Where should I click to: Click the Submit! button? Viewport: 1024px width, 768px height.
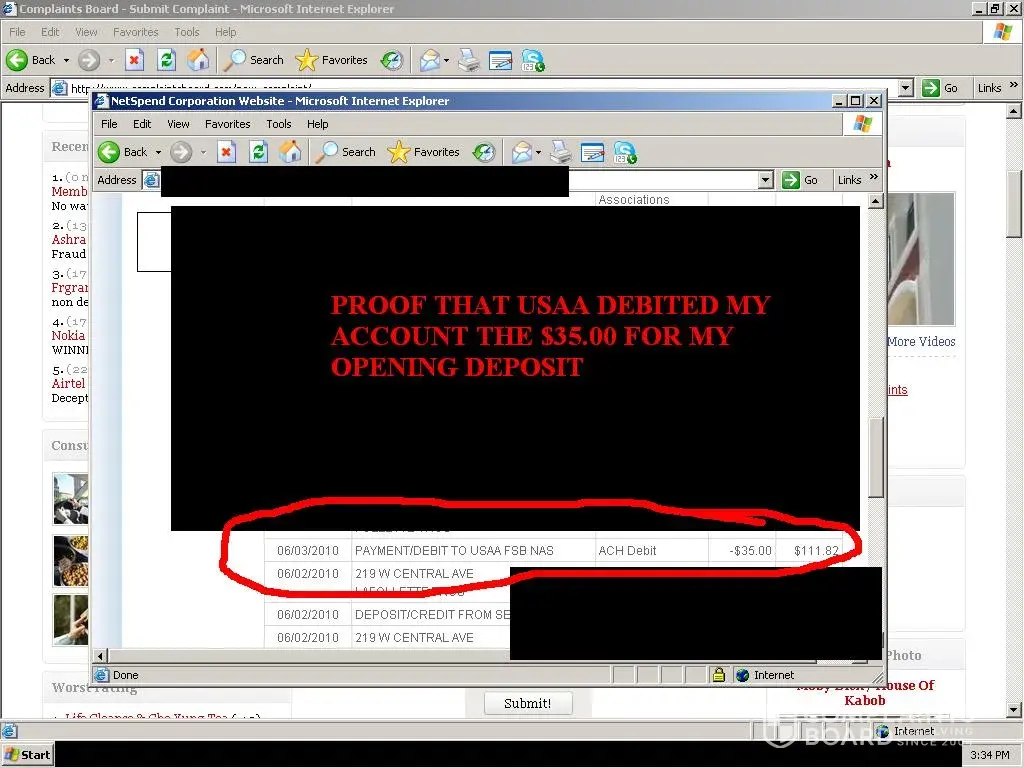(x=527, y=703)
